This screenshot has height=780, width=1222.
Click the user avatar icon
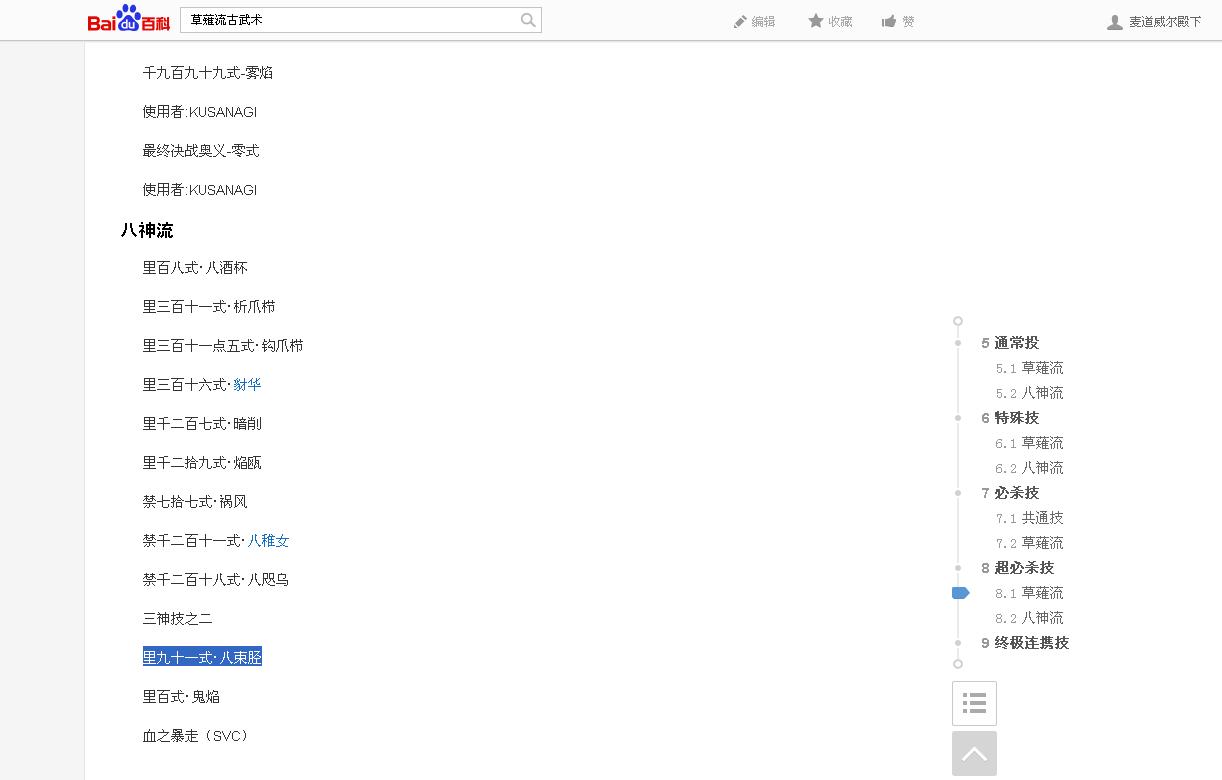tap(1115, 22)
